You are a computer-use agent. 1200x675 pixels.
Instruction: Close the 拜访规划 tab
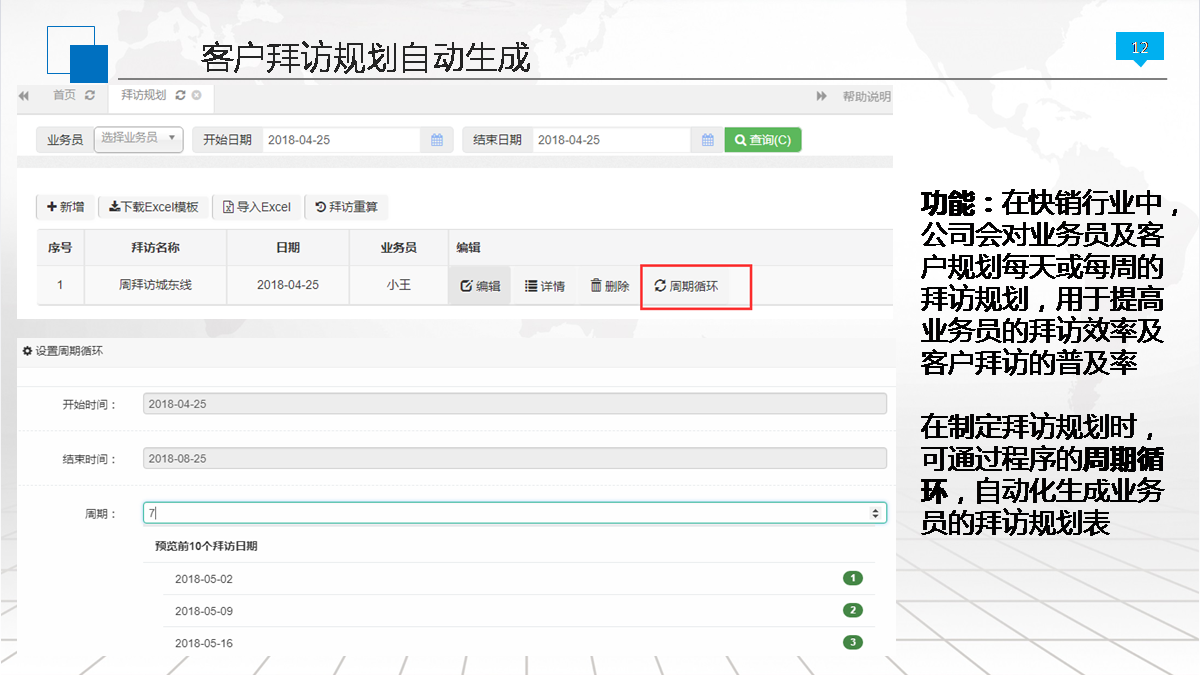tap(197, 96)
